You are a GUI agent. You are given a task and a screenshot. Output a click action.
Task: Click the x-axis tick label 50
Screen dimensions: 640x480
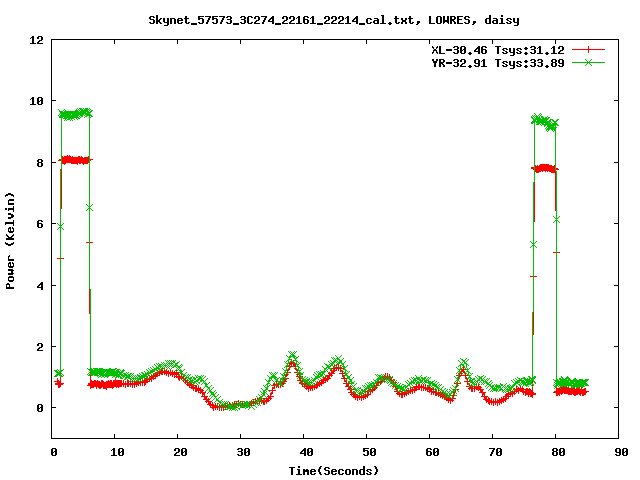(x=369, y=452)
